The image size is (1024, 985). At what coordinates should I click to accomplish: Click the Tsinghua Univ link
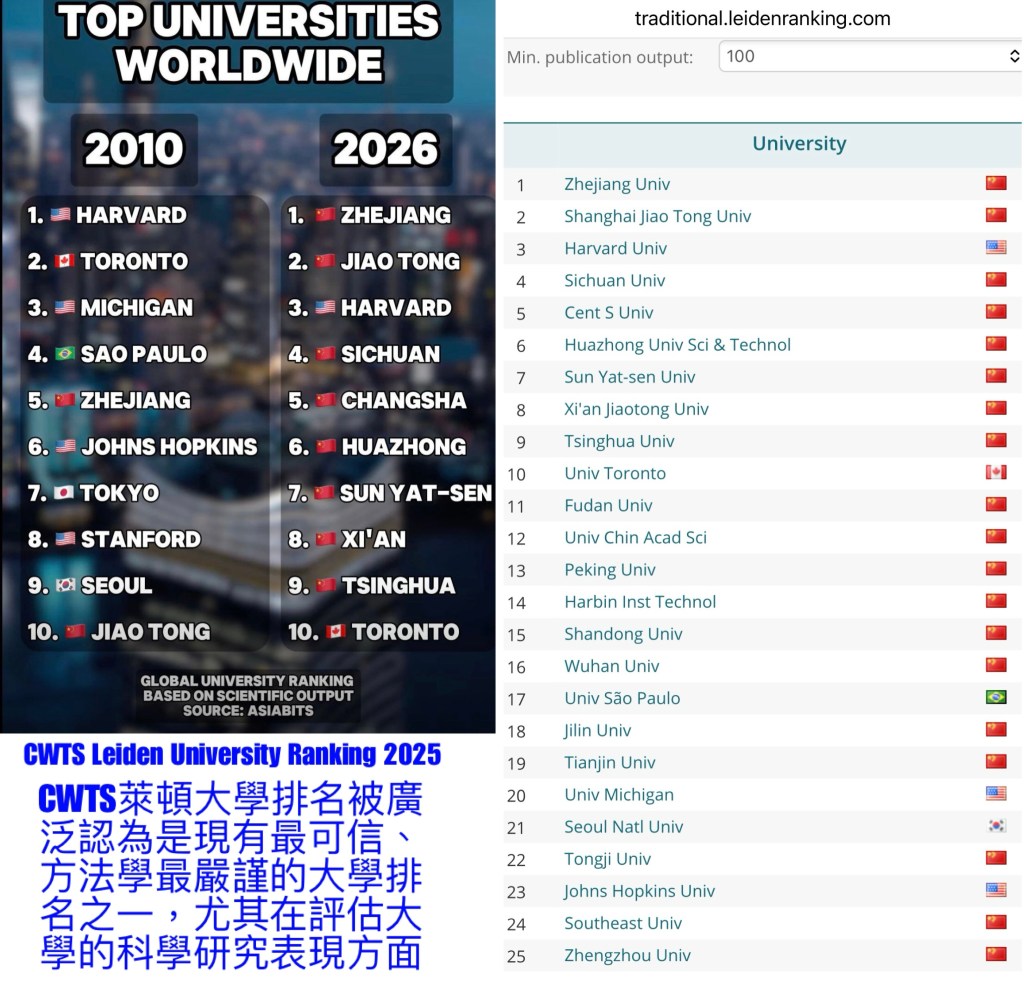pos(619,441)
